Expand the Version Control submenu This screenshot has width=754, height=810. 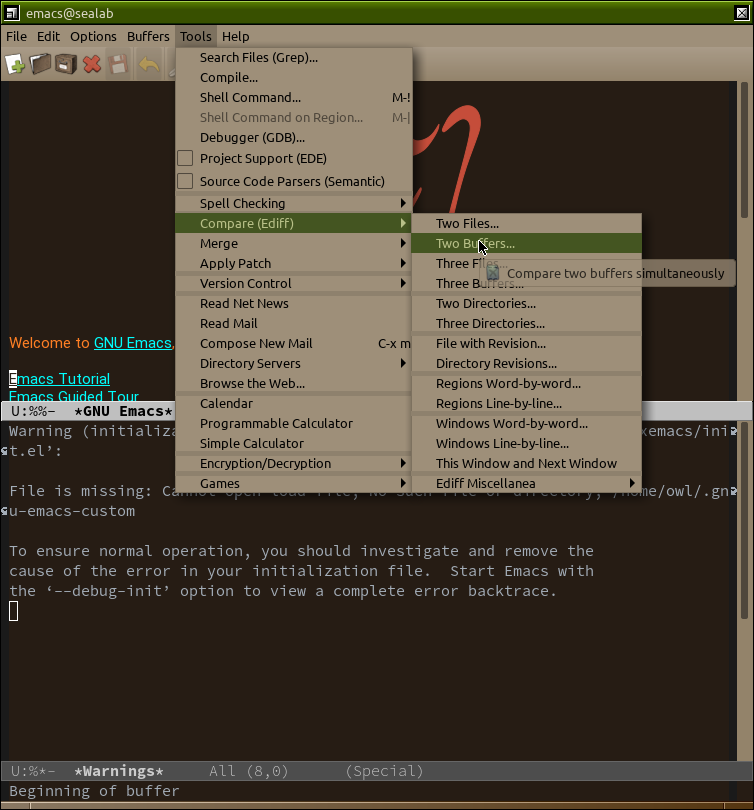[x=293, y=284]
